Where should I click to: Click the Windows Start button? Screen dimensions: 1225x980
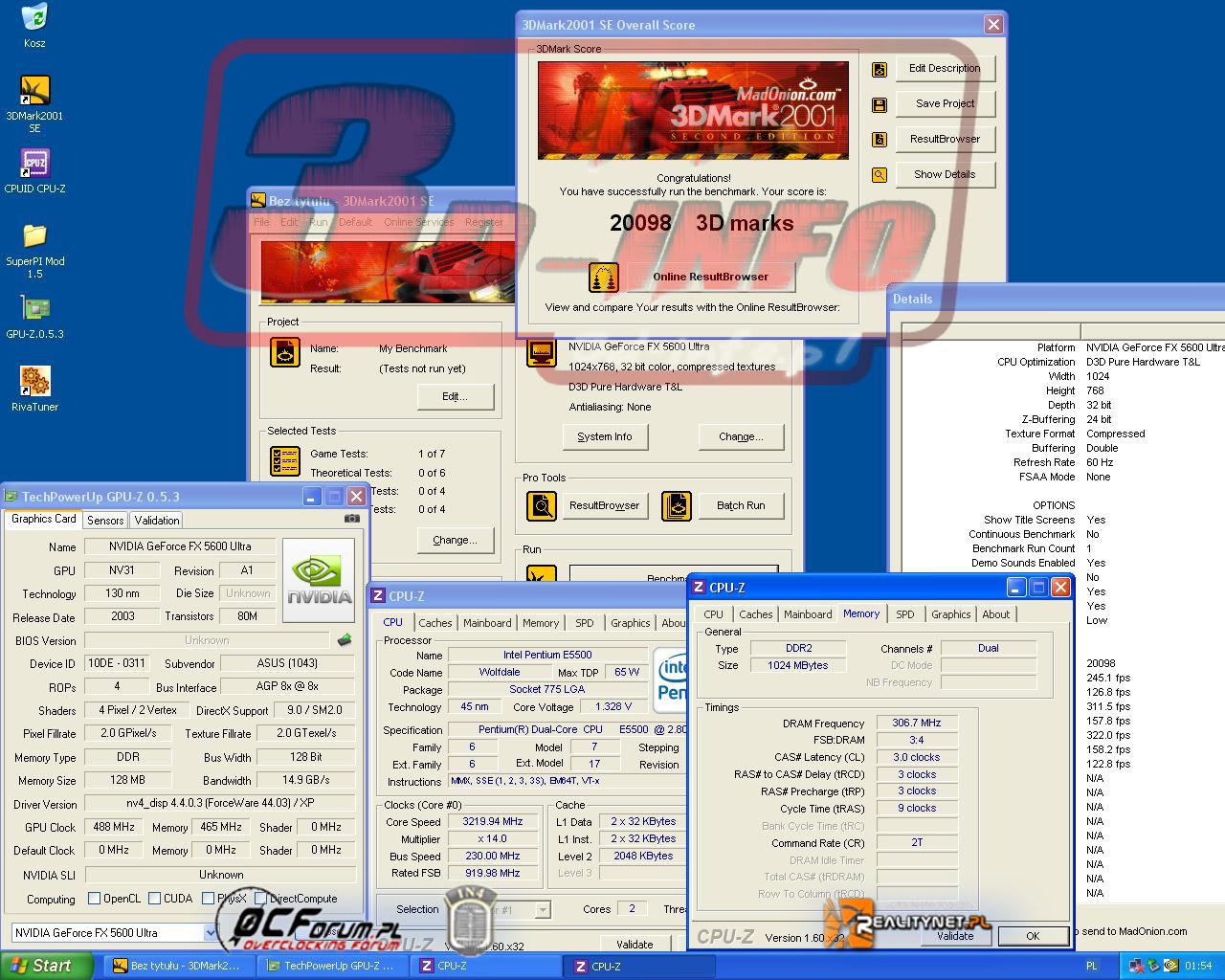pos(47,966)
